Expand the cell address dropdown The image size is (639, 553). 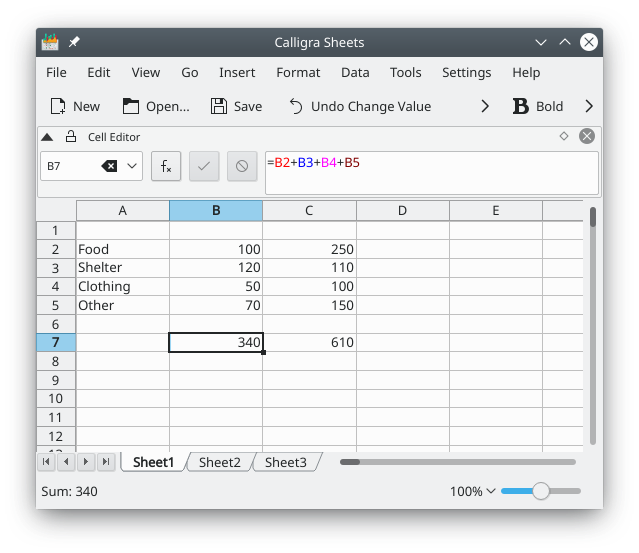132,167
